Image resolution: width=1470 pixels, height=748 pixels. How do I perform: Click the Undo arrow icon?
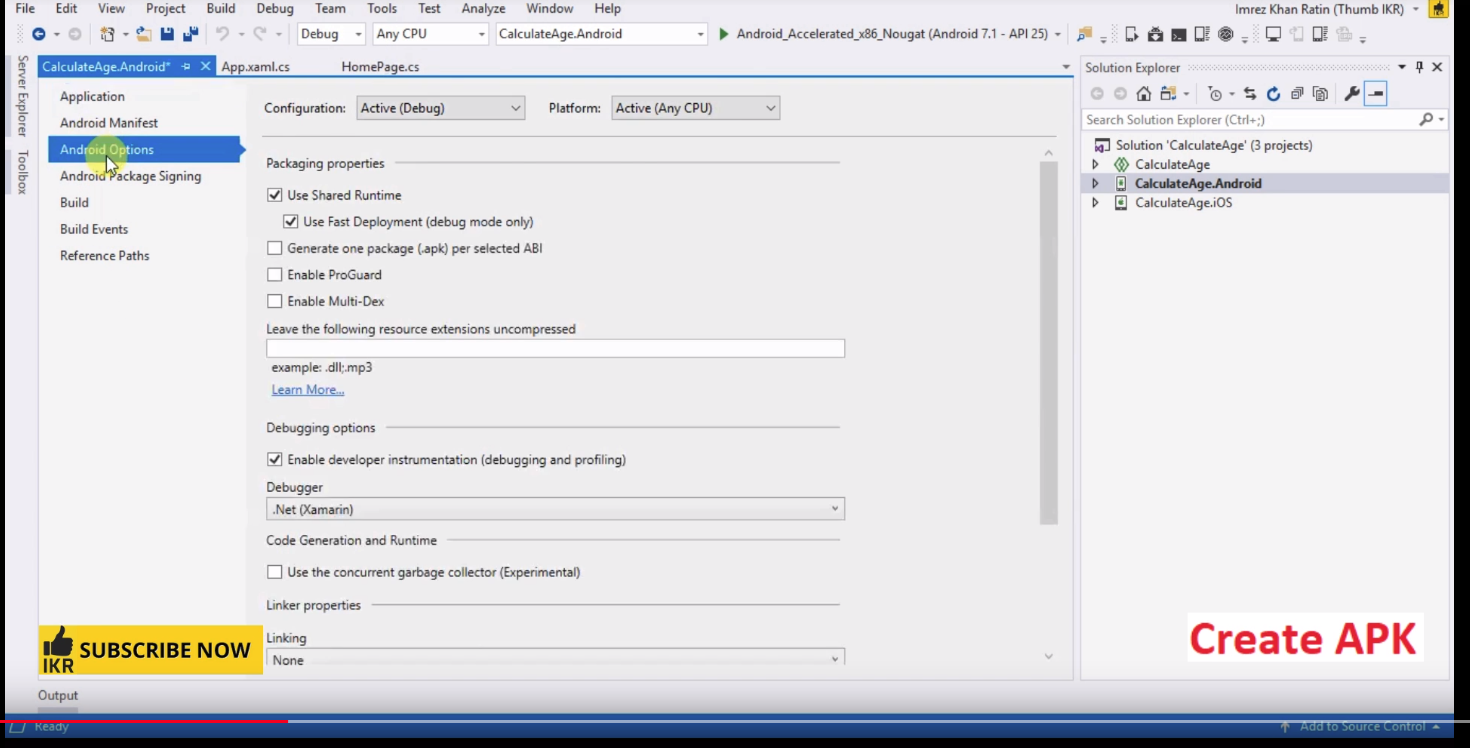[223, 34]
